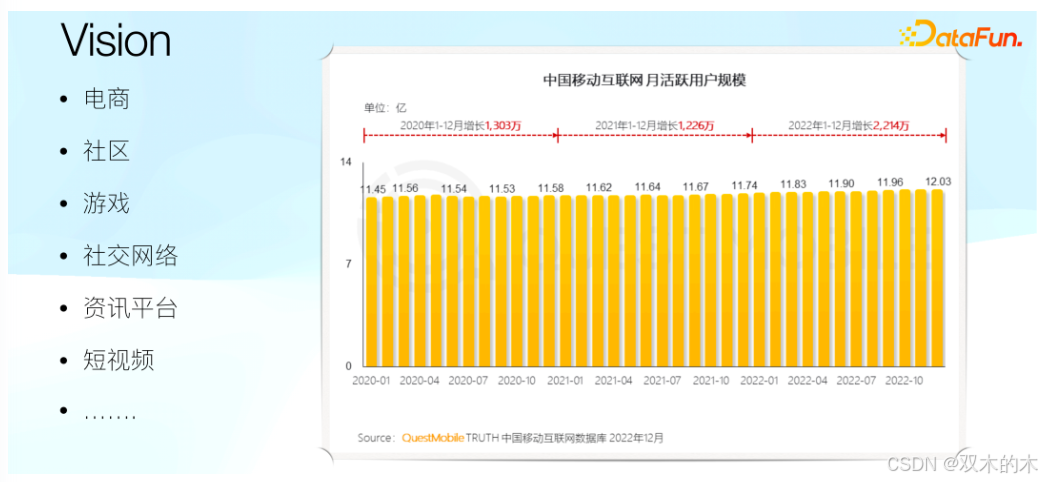
Task: Click the 2022-07 axis label
Action: [x=857, y=382]
